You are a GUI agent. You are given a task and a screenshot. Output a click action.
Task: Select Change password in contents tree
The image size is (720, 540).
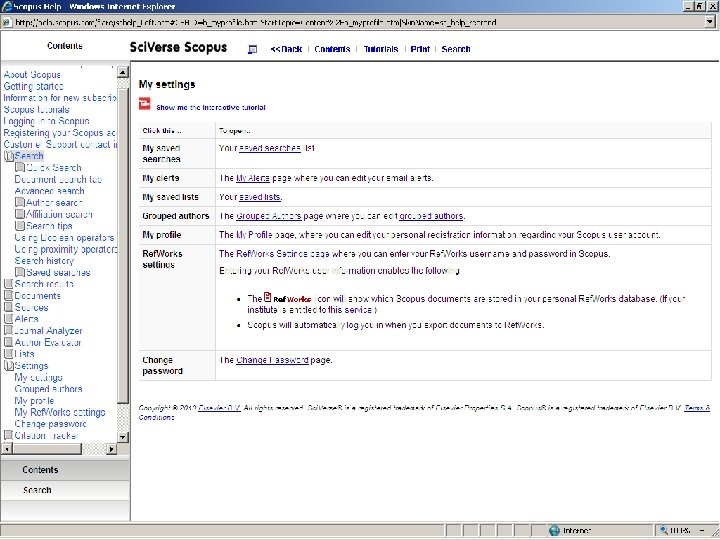pos(51,424)
